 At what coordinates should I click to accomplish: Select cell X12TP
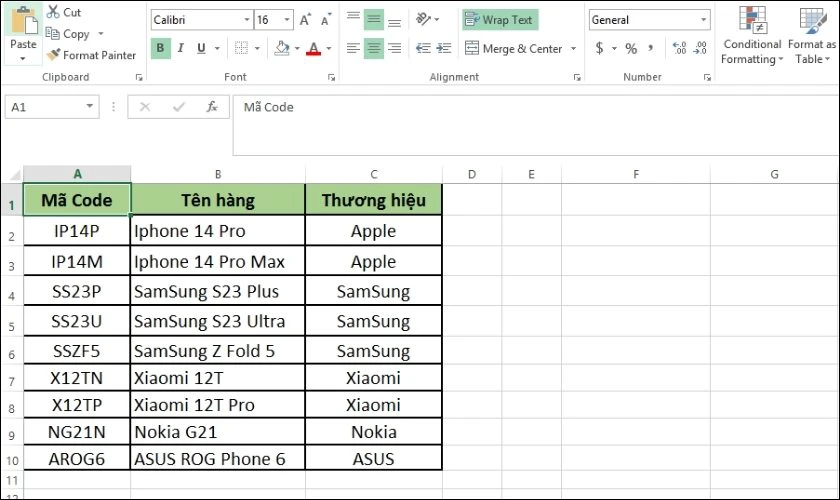77,405
